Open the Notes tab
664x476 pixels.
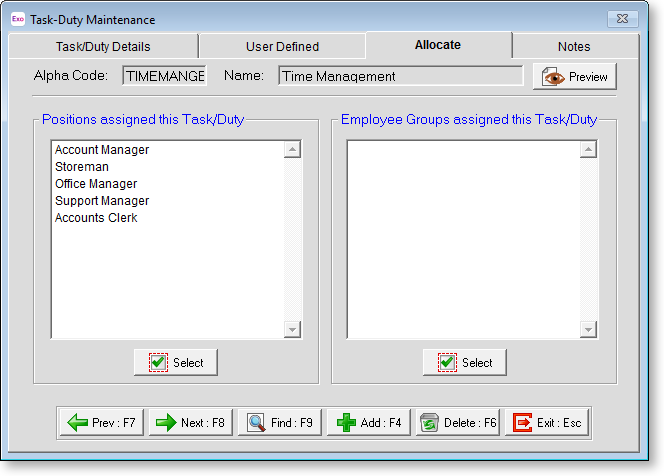[574, 46]
